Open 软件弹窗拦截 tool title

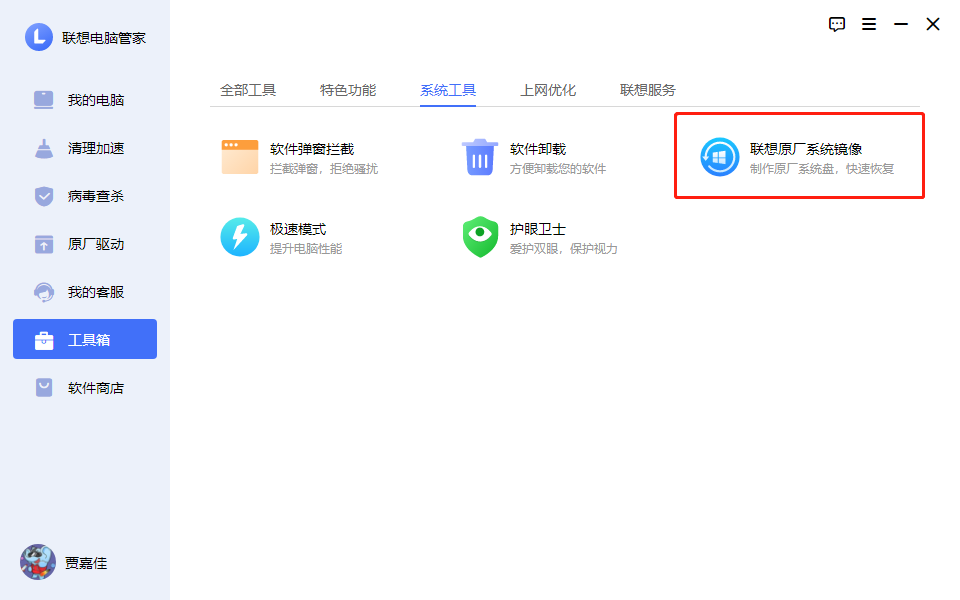(x=312, y=149)
